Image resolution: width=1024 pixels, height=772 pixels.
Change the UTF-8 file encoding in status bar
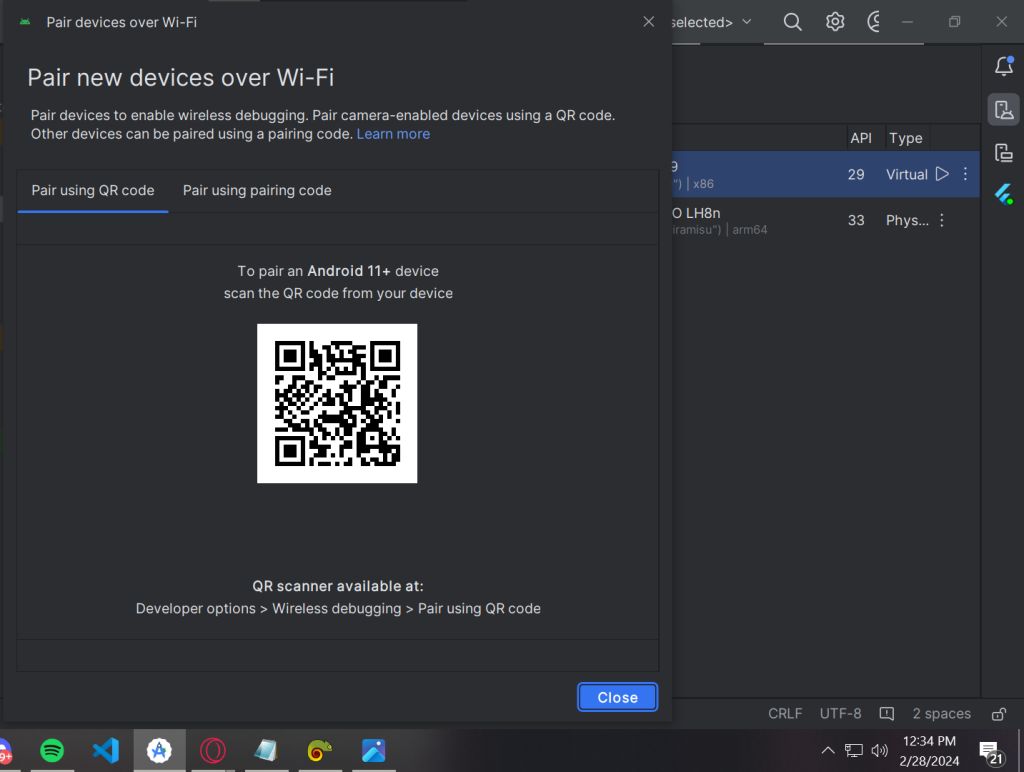click(x=840, y=714)
